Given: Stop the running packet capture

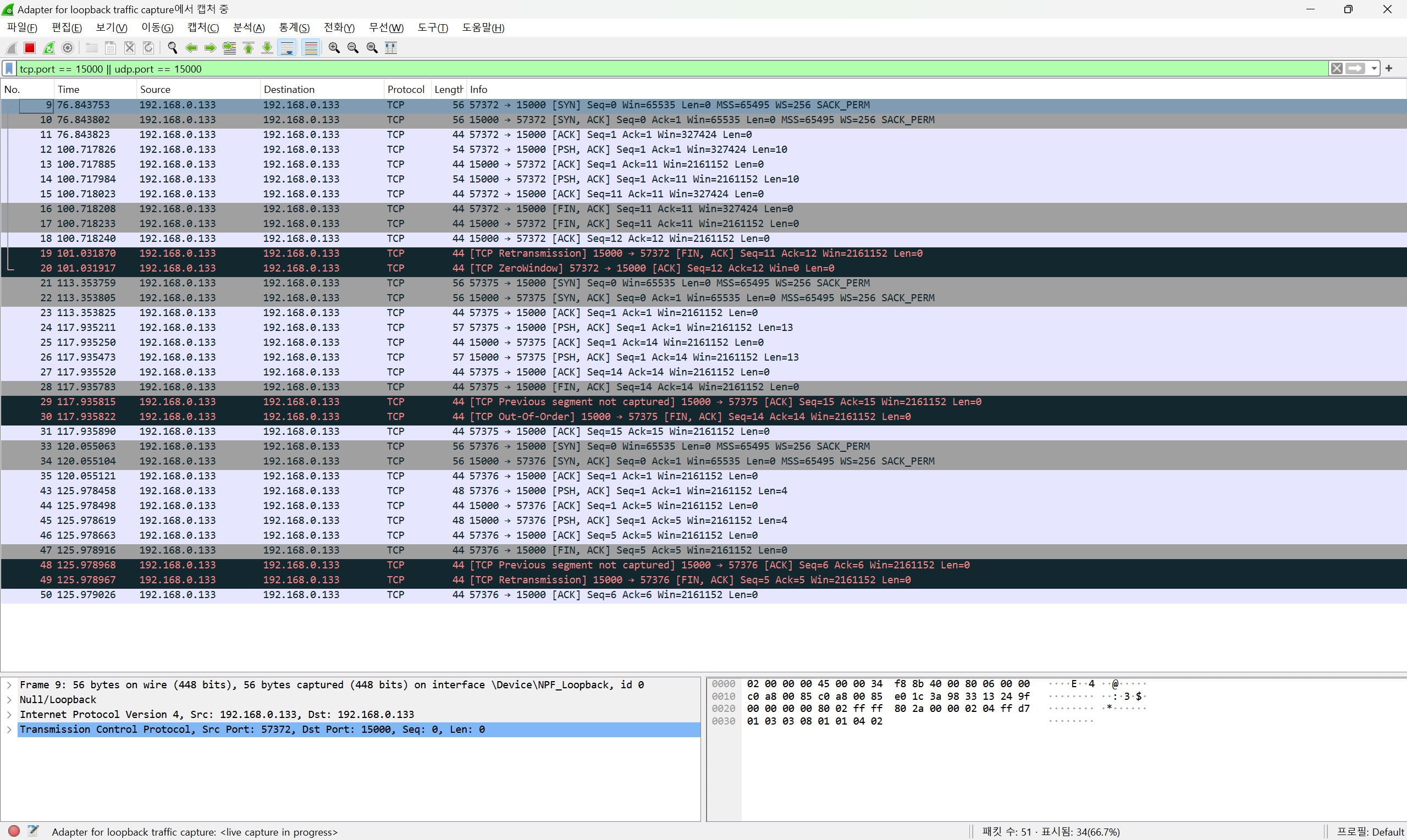Looking at the screenshot, I should click(30, 48).
